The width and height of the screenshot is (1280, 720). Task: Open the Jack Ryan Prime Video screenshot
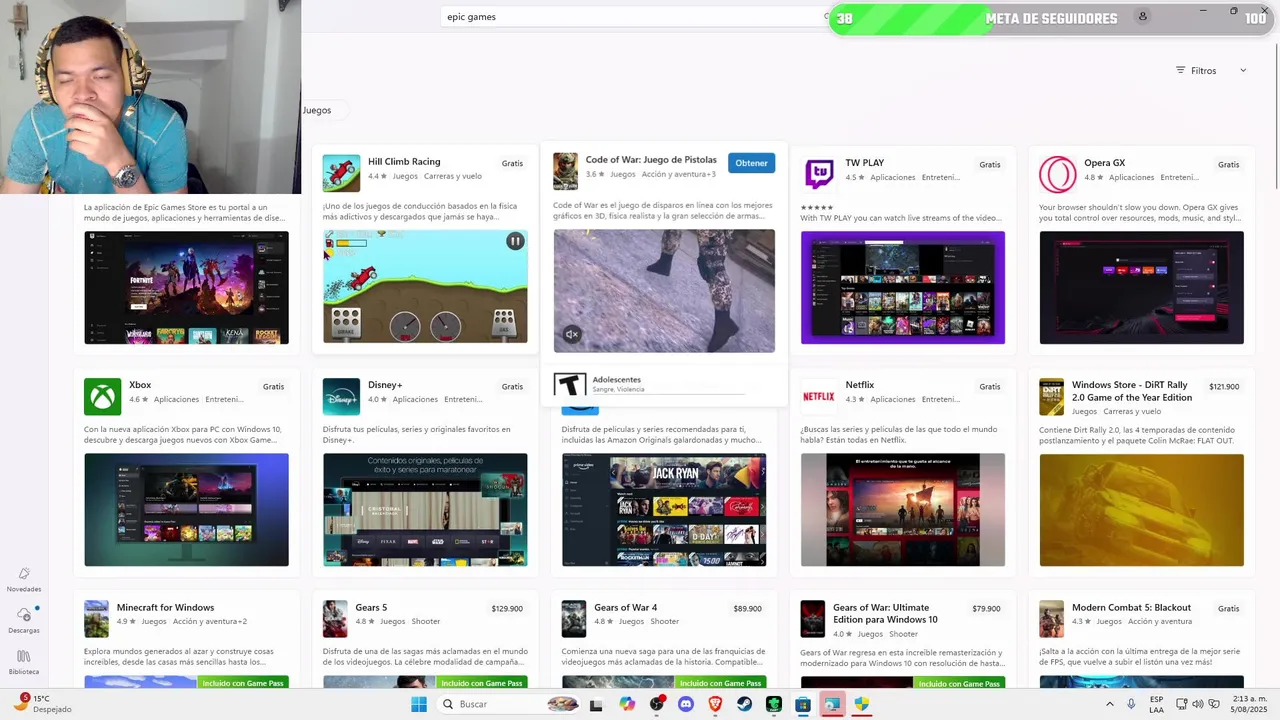click(664, 510)
